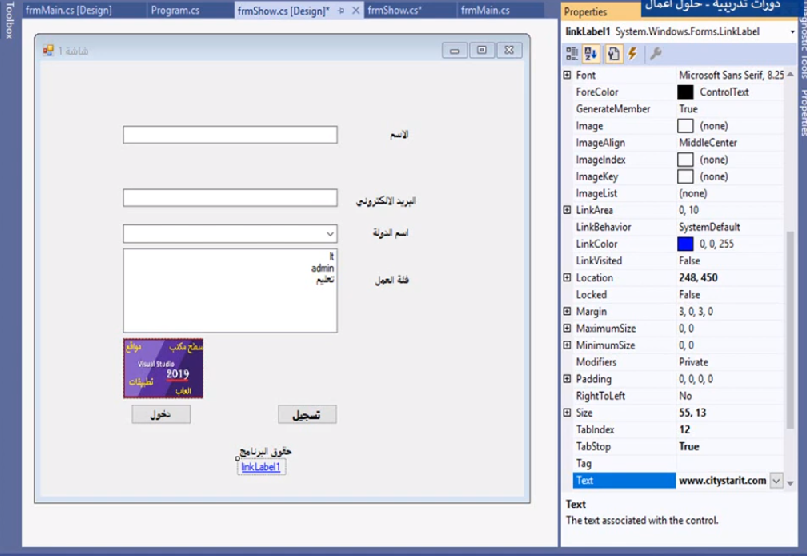Select the Properties page icon
Image resolution: width=807 pixels, height=556 pixels.
pyautogui.click(x=612, y=54)
